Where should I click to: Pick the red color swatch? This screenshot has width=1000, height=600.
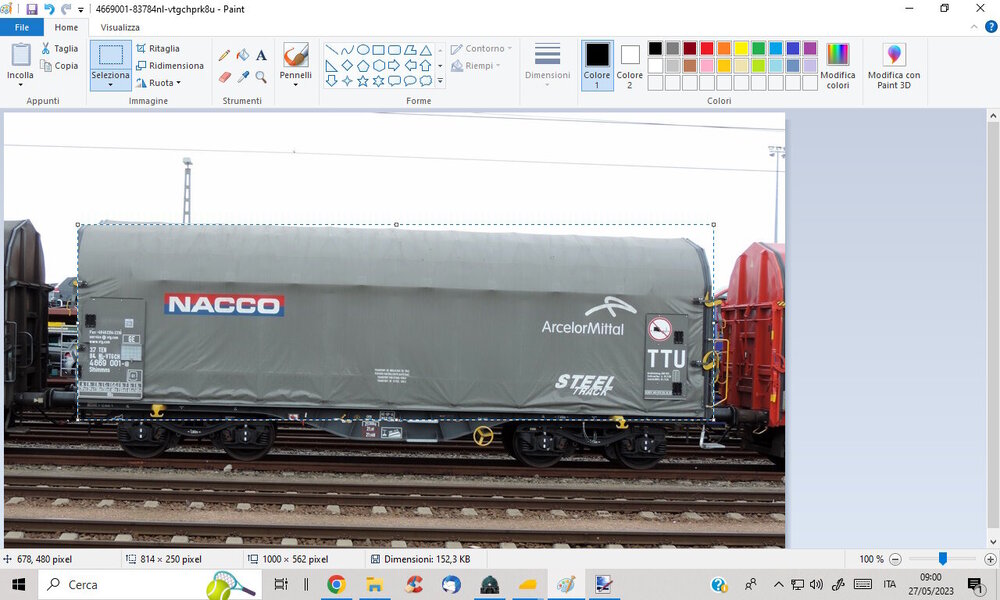(707, 48)
